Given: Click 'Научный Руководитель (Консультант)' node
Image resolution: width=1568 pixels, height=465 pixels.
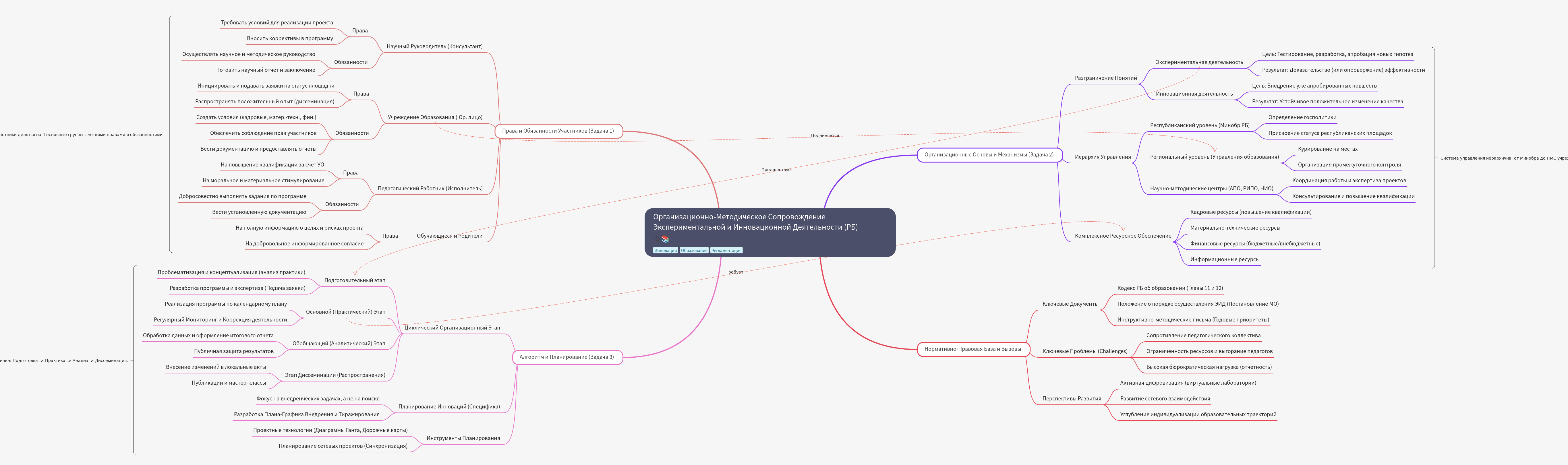Looking at the screenshot, I should click(434, 47).
